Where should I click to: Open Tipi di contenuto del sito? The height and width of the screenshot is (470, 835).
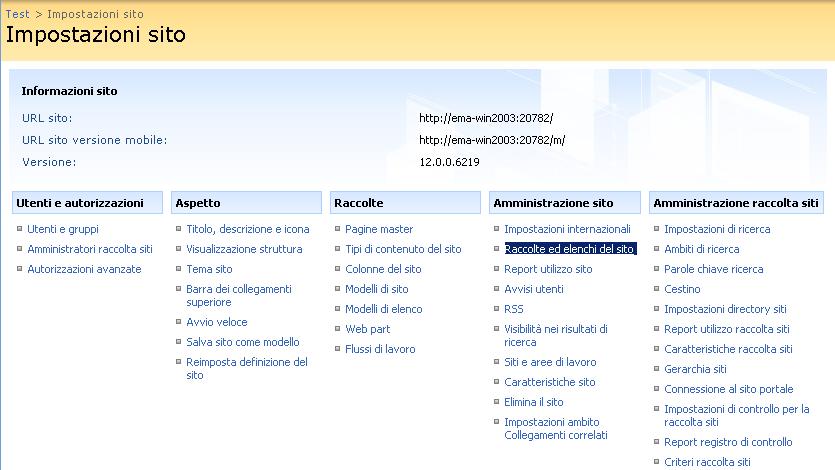click(x=403, y=249)
